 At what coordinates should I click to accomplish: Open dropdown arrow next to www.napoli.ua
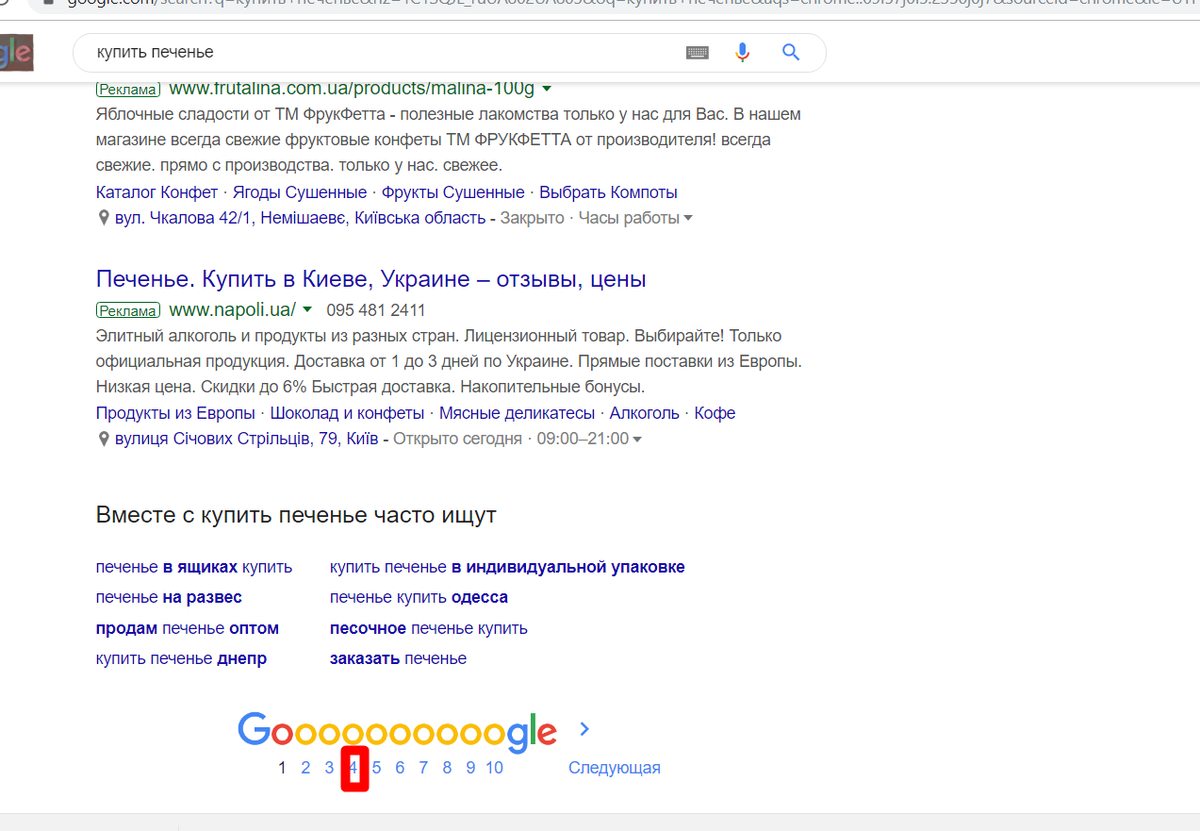(307, 310)
